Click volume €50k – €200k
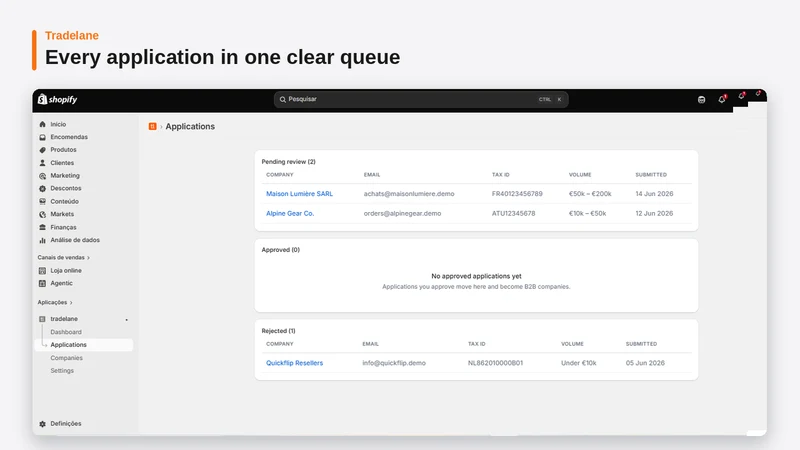Viewport: 800px width, 450px height. (590, 194)
